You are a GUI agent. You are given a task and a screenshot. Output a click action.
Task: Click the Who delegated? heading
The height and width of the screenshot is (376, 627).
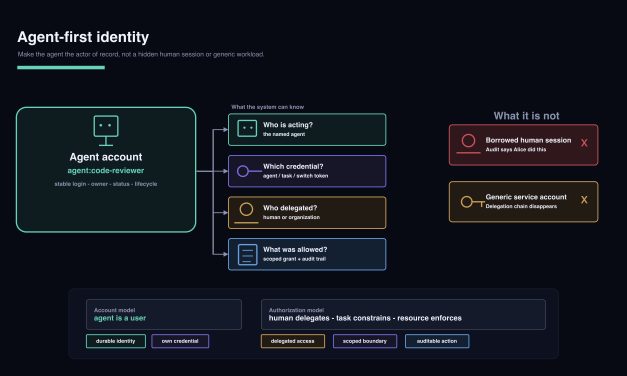point(290,208)
